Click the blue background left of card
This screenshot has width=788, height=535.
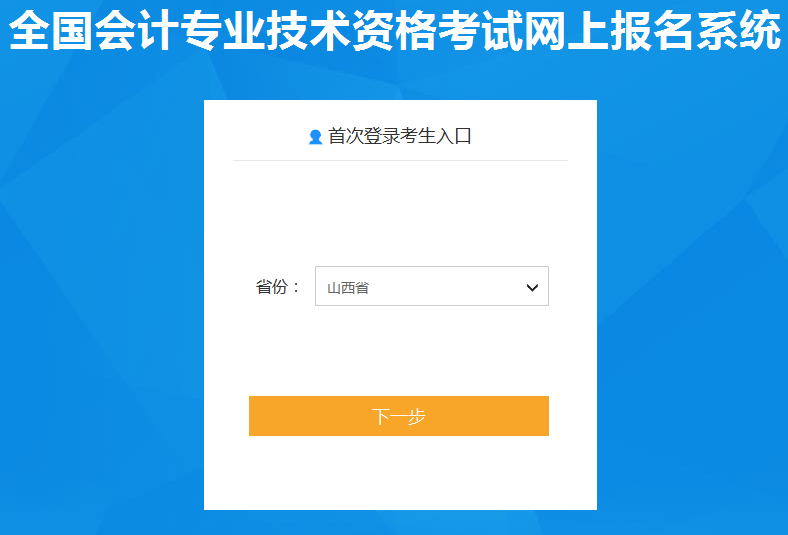[x=101, y=301]
